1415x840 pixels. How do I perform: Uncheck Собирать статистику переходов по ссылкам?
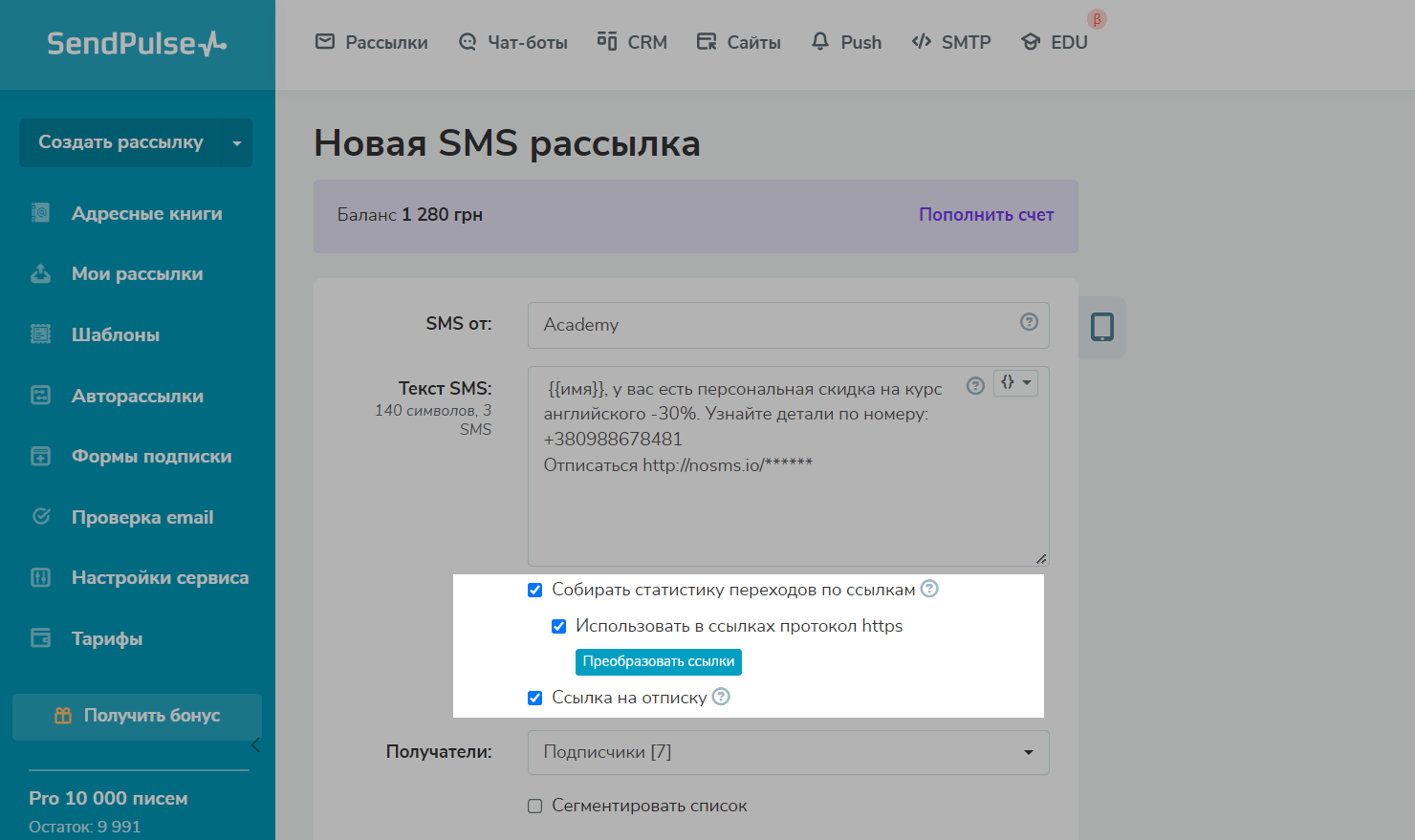pos(535,590)
